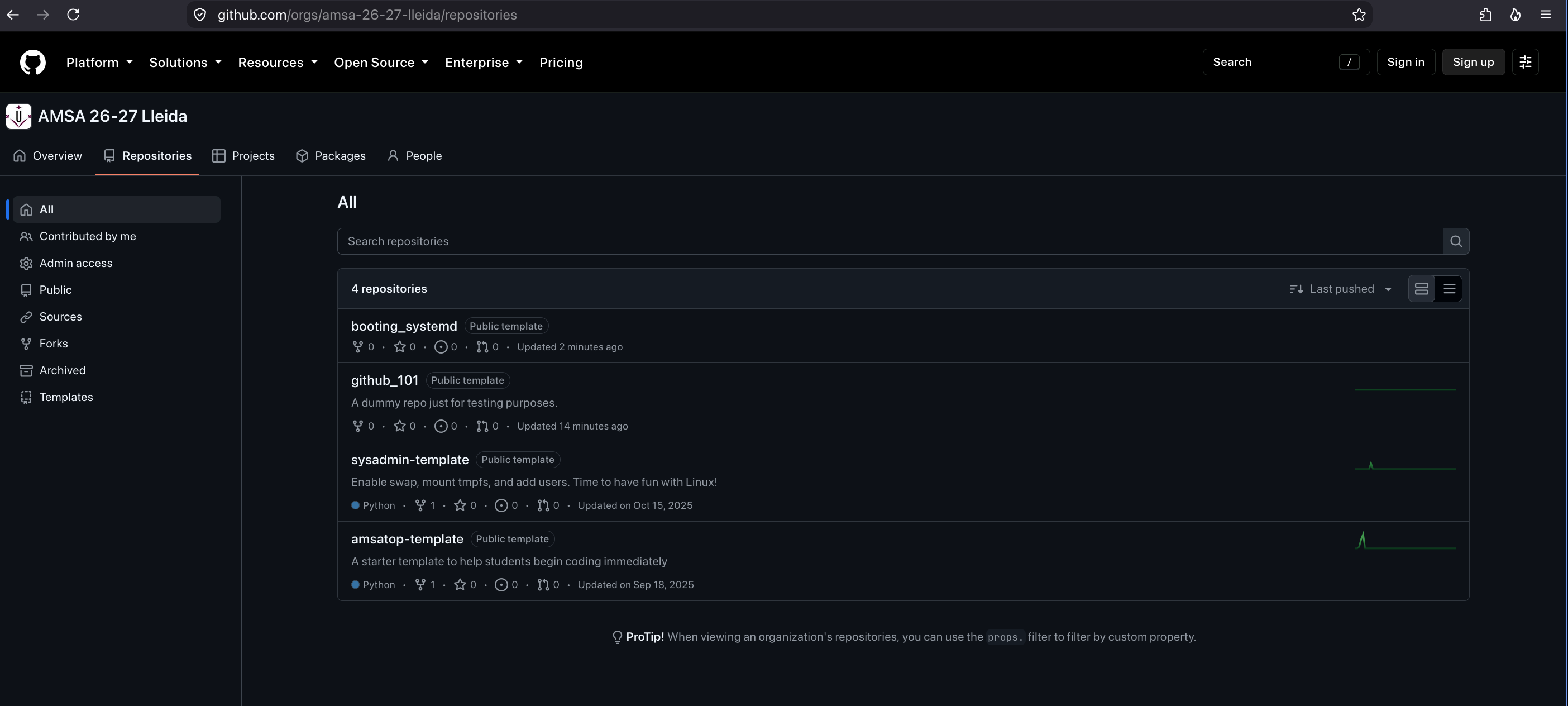Filter by Templates
Viewport: 1568px width, 706px height.
pos(116,397)
